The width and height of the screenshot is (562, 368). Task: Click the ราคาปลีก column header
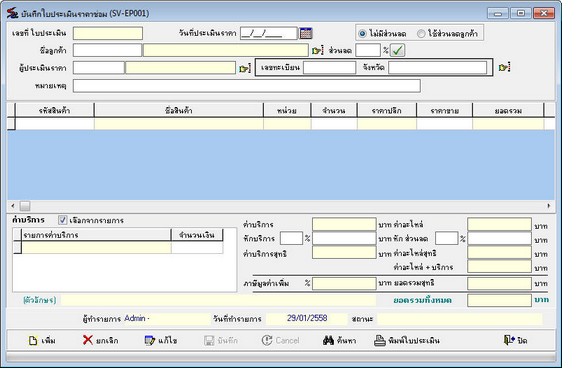tap(387, 110)
